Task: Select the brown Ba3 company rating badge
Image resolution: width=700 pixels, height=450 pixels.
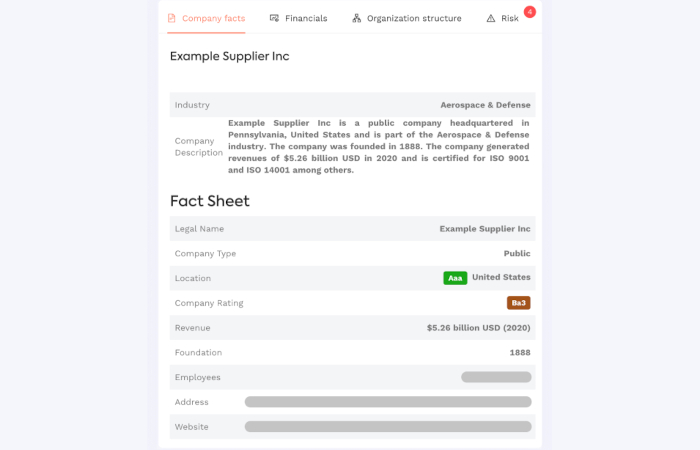Action: 518,303
